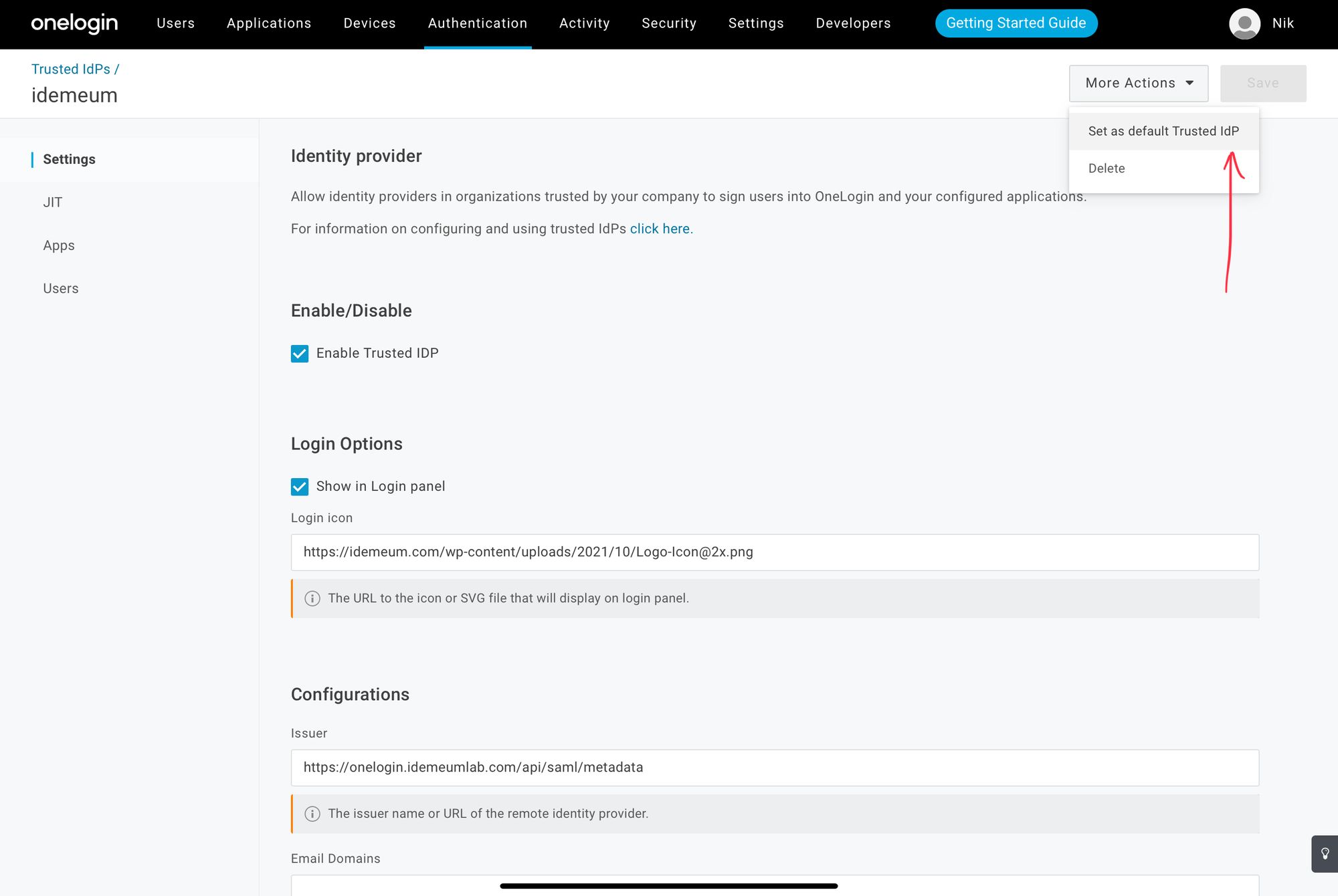Choose Set as default Trusted IdP
The width and height of the screenshot is (1338, 896).
click(x=1164, y=131)
